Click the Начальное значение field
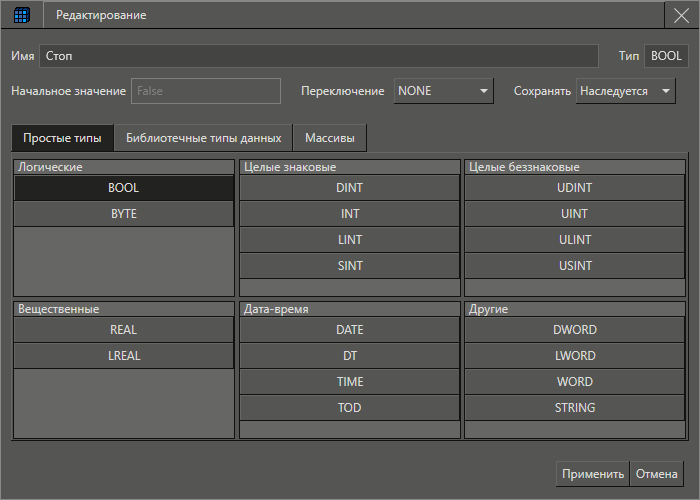Viewport: 700px width, 500px height. tap(206, 91)
